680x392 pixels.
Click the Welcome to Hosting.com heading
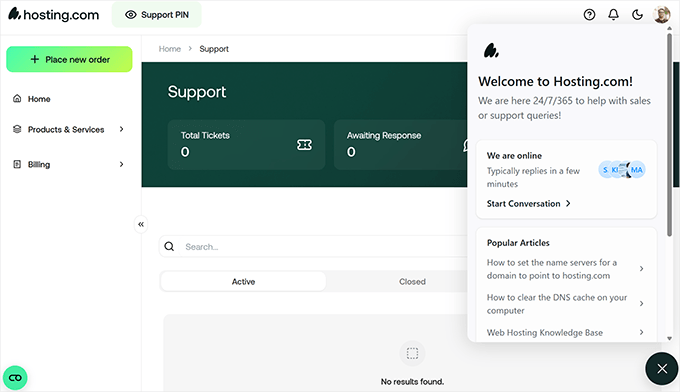tap(556, 82)
